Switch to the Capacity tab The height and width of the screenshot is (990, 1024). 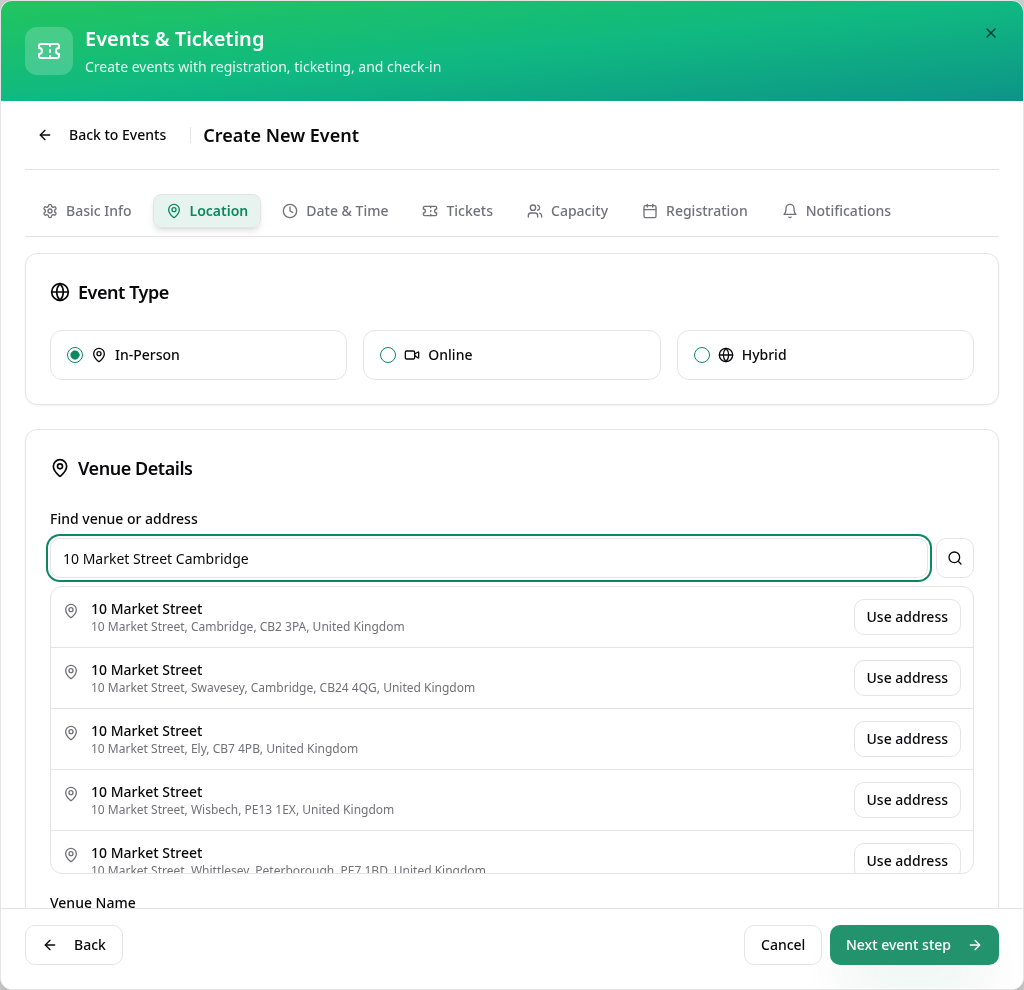click(x=568, y=211)
